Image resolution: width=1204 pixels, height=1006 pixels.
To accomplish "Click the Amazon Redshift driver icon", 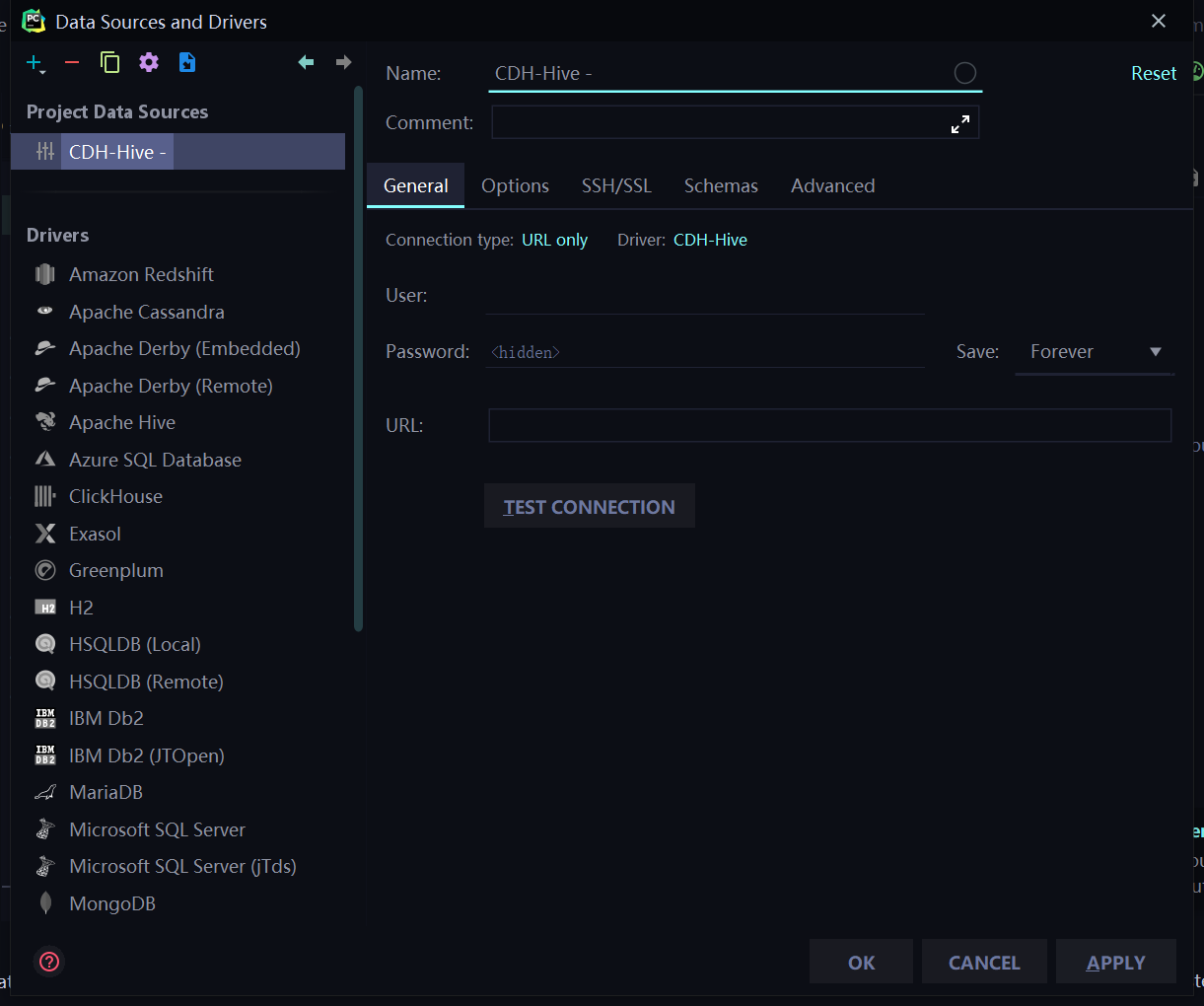I will point(45,274).
